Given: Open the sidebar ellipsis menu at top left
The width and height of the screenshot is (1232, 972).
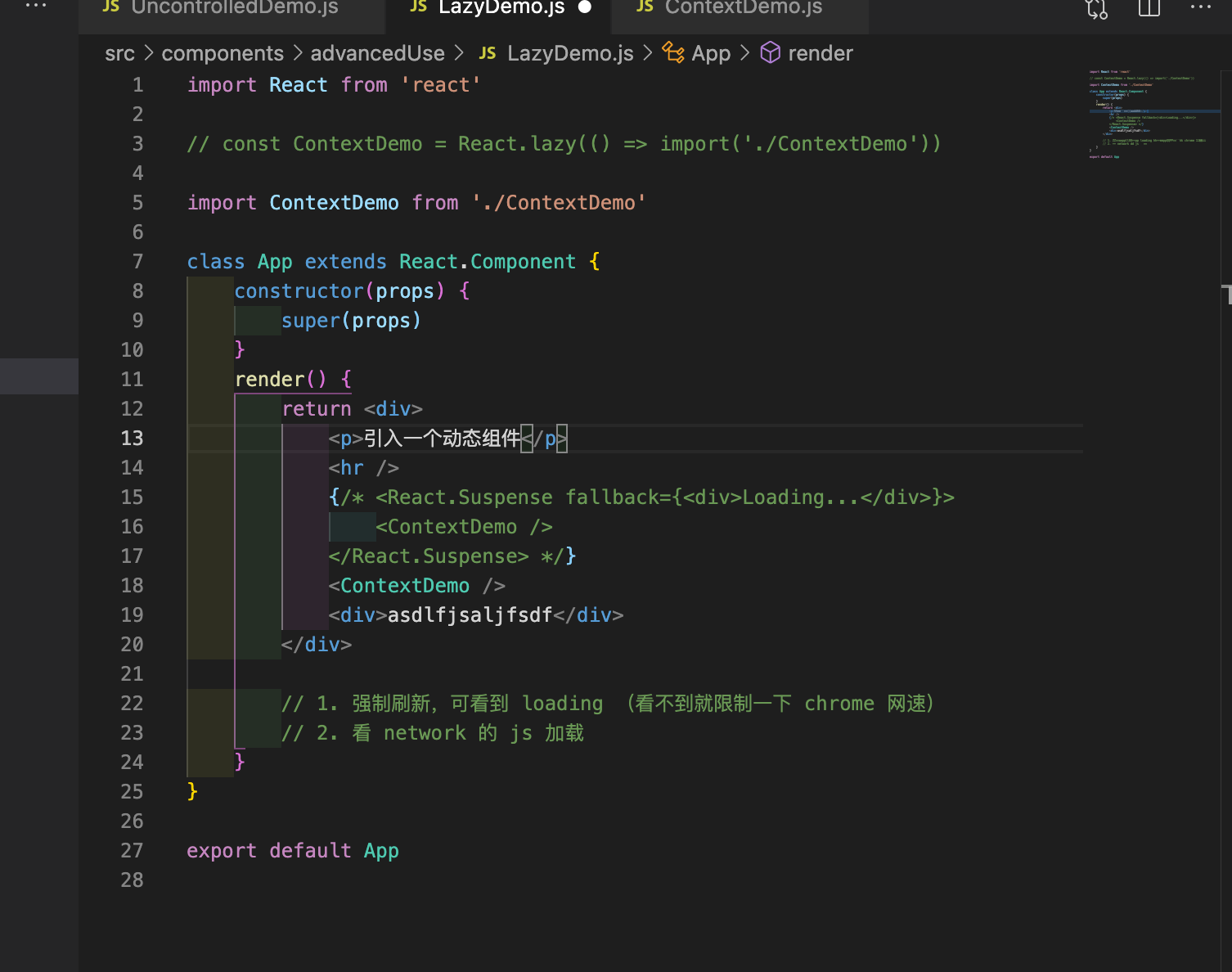Looking at the screenshot, I should point(36,6).
